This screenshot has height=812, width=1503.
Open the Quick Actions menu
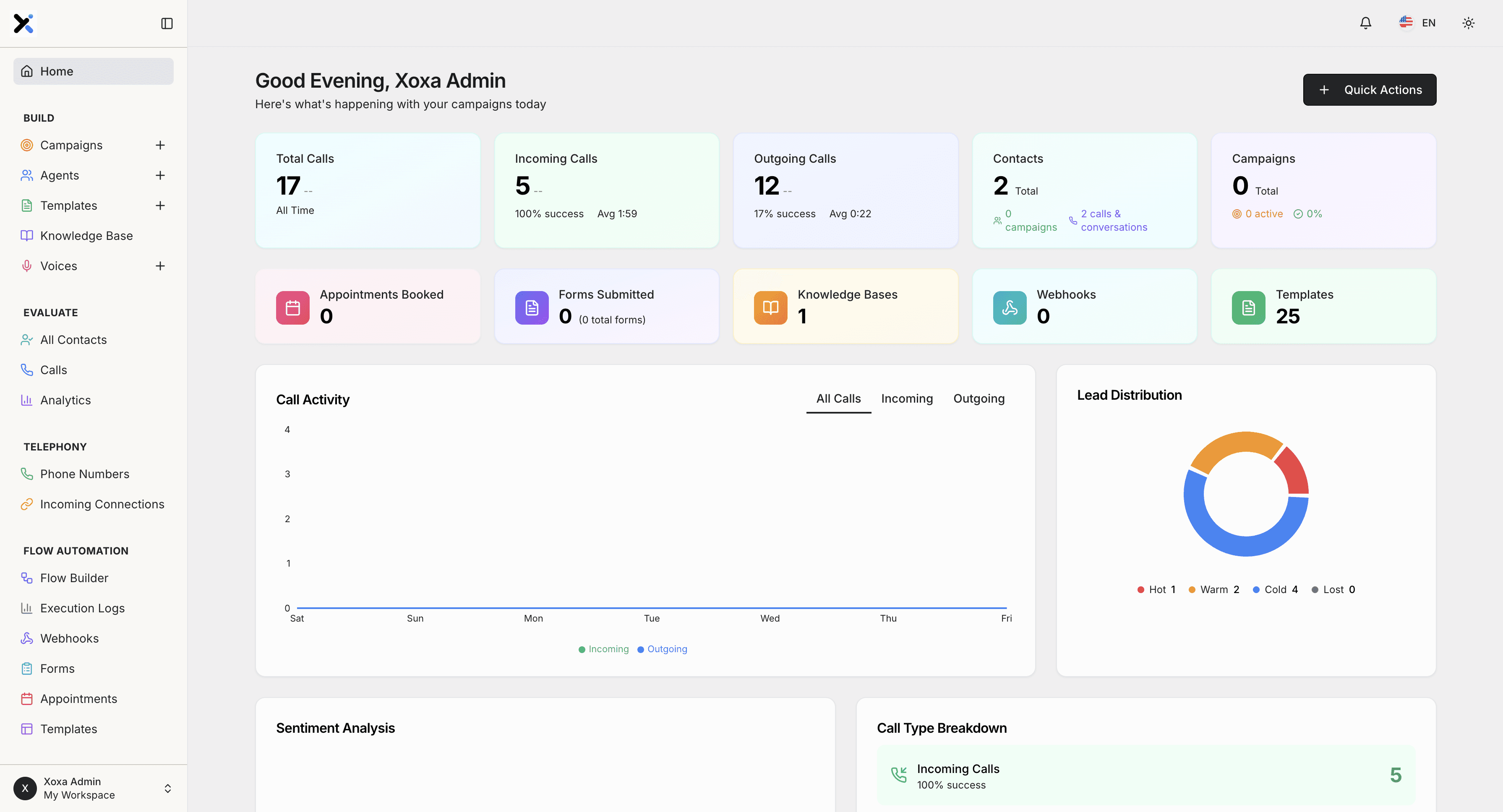[1370, 90]
